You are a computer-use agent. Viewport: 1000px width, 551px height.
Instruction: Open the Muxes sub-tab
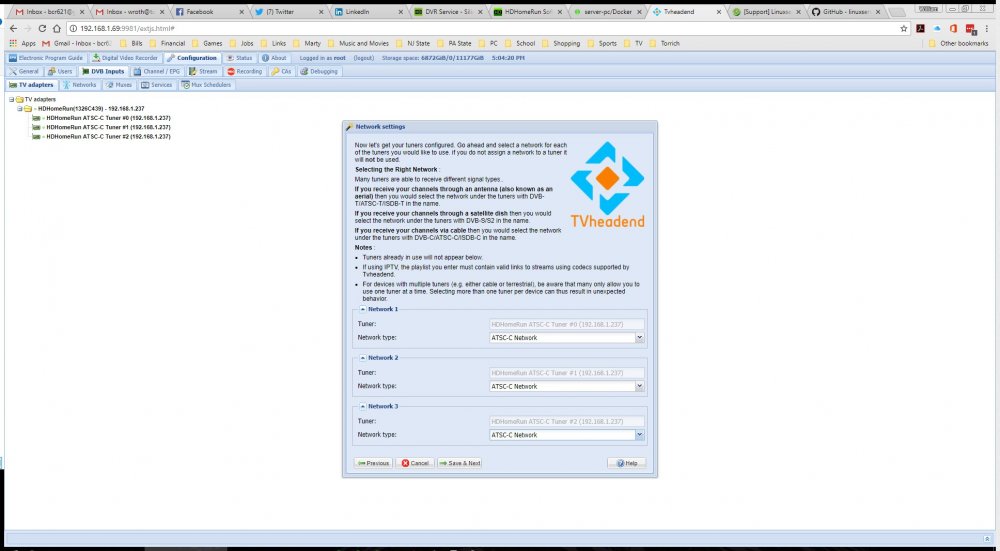click(119, 85)
